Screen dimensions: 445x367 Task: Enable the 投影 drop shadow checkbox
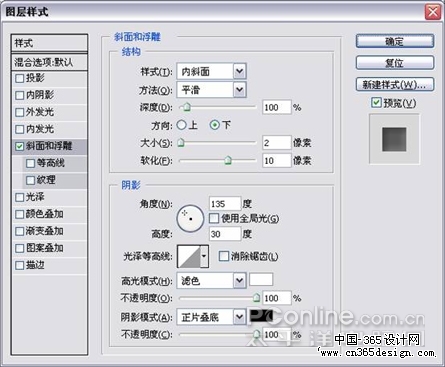(x=19, y=78)
